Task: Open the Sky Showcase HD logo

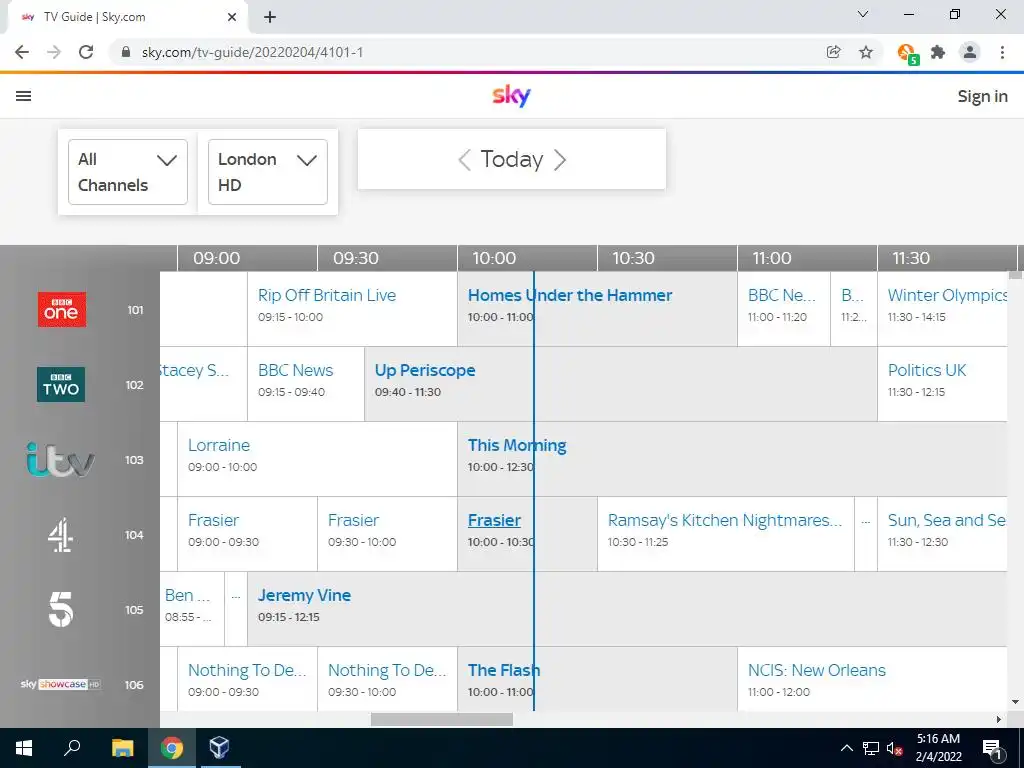Action: coord(61,684)
